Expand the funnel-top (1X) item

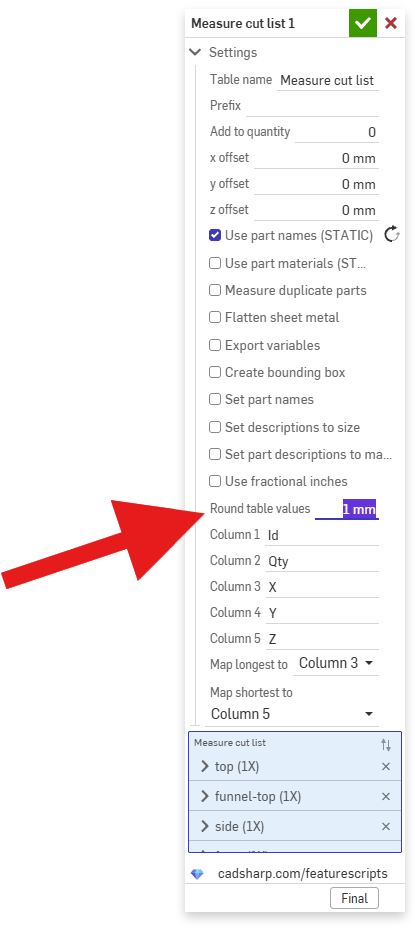click(205, 796)
